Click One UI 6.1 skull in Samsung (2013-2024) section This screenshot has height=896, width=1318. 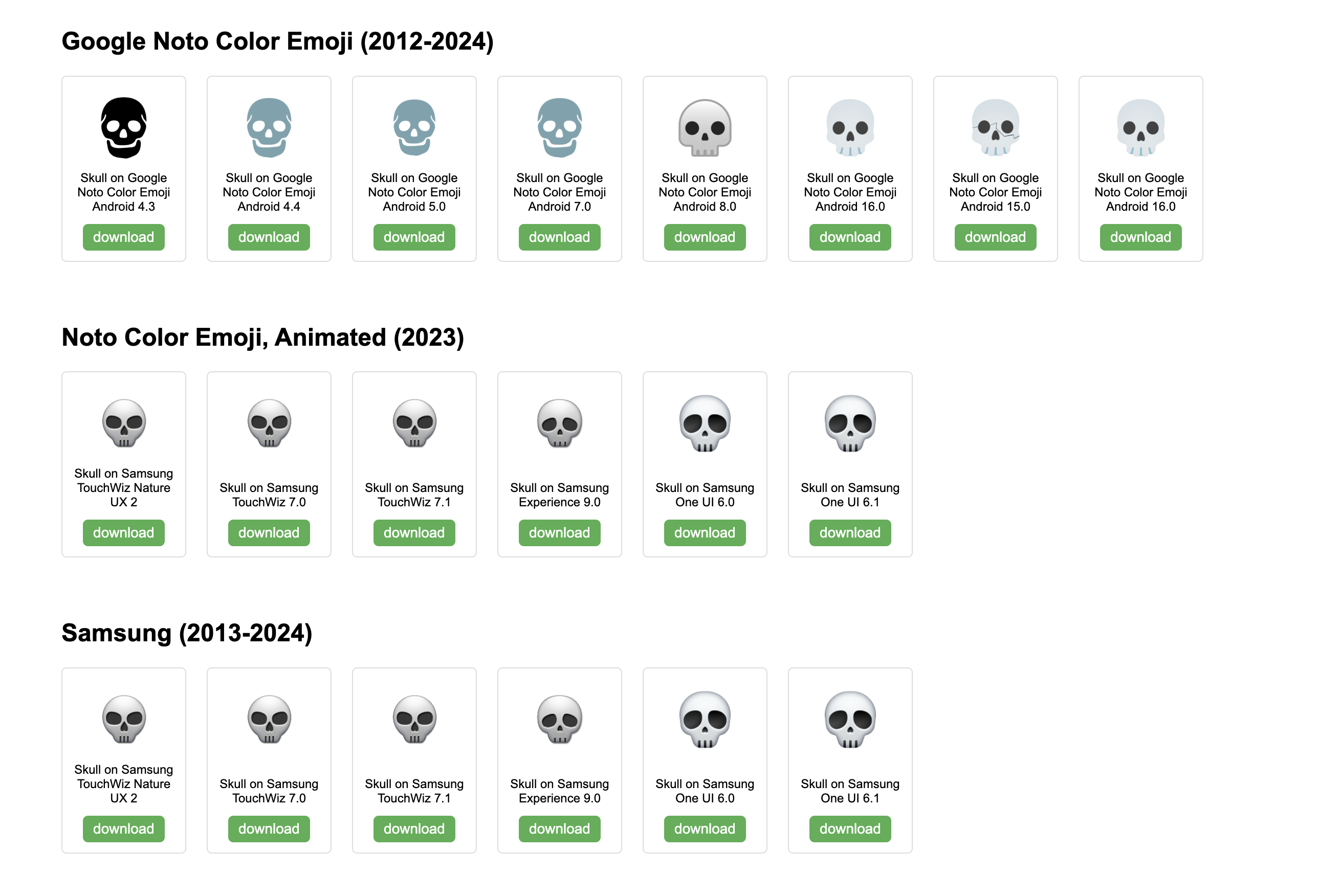[849, 719]
